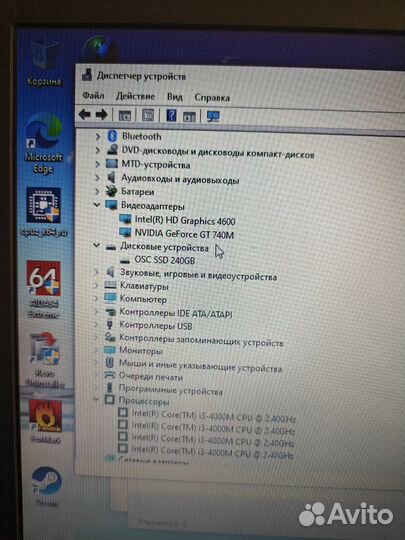Collapse the Видеоадаптеры node
Viewport: 405px width, 540px height.
tap(97, 205)
